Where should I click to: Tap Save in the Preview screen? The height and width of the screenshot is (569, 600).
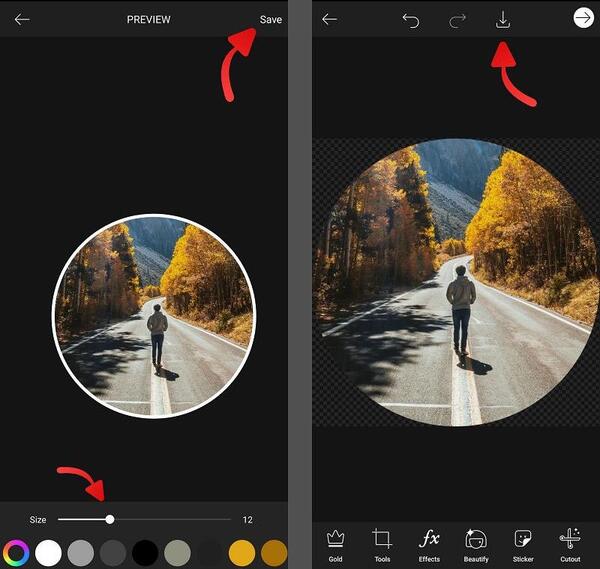[x=271, y=20]
